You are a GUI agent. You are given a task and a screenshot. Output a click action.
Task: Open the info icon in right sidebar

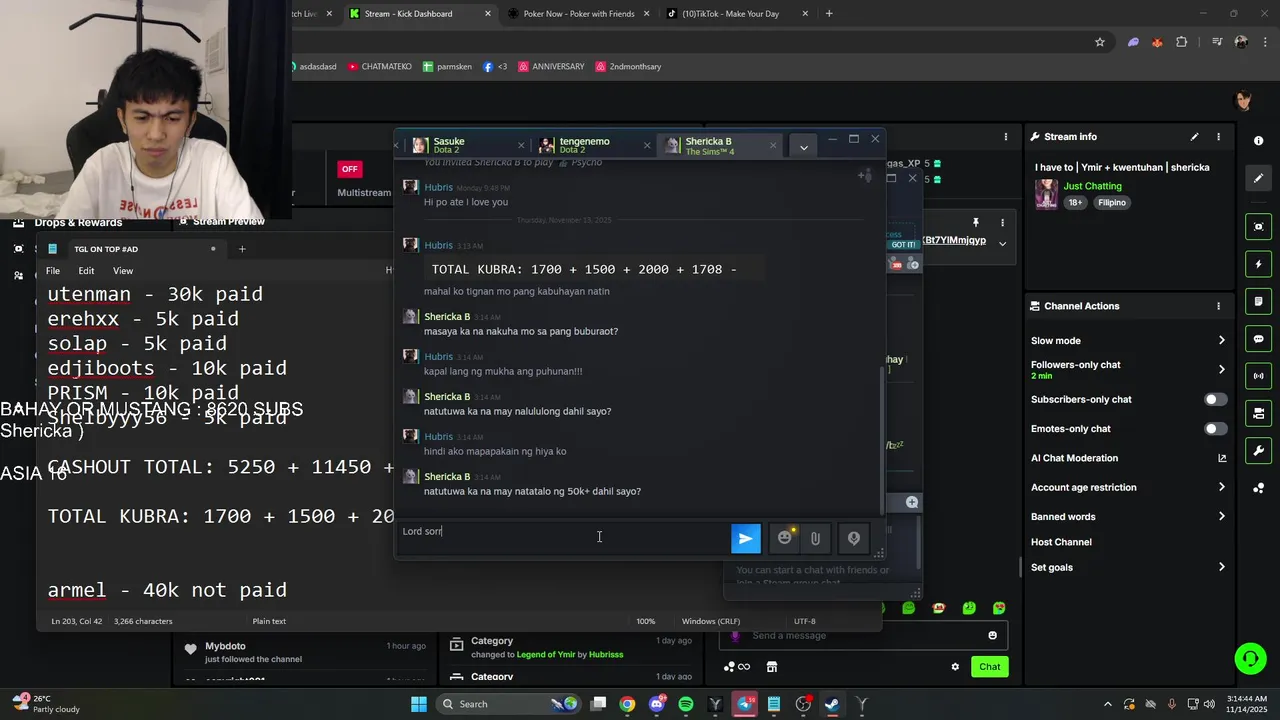(x=1258, y=141)
